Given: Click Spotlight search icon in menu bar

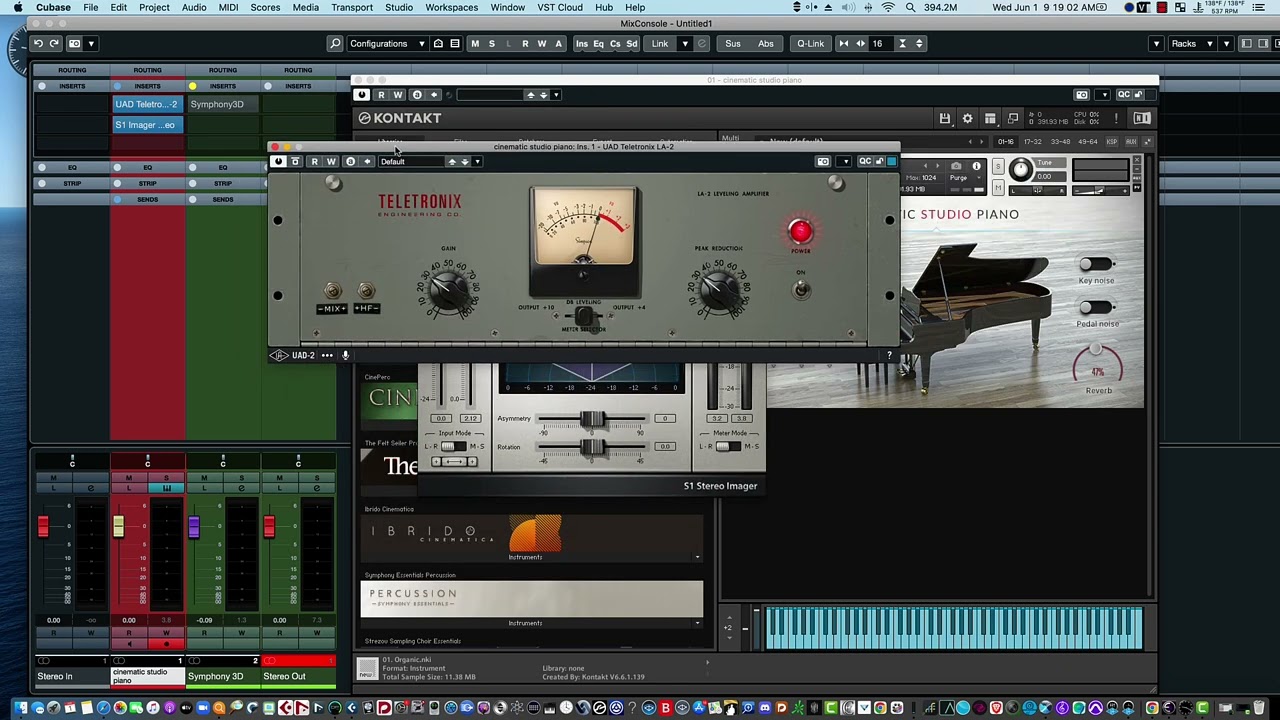Looking at the screenshot, I should [x=910, y=7].
